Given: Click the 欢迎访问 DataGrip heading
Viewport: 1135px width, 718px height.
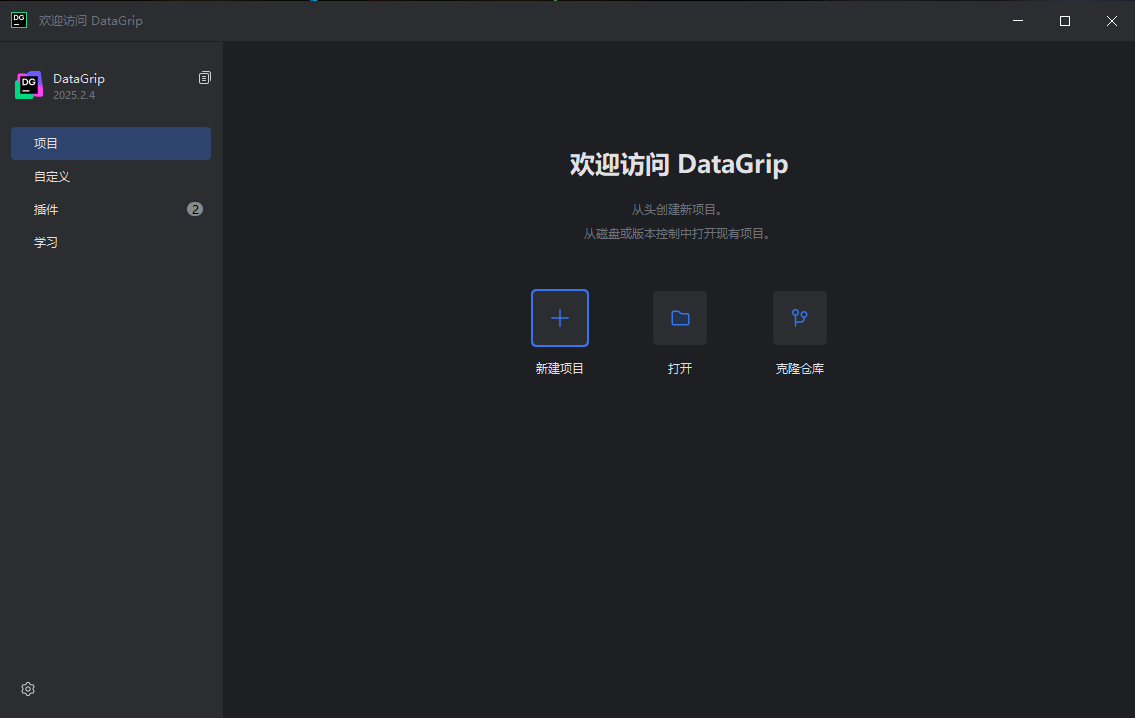Looking at the screenshot, I should point(679,164).
